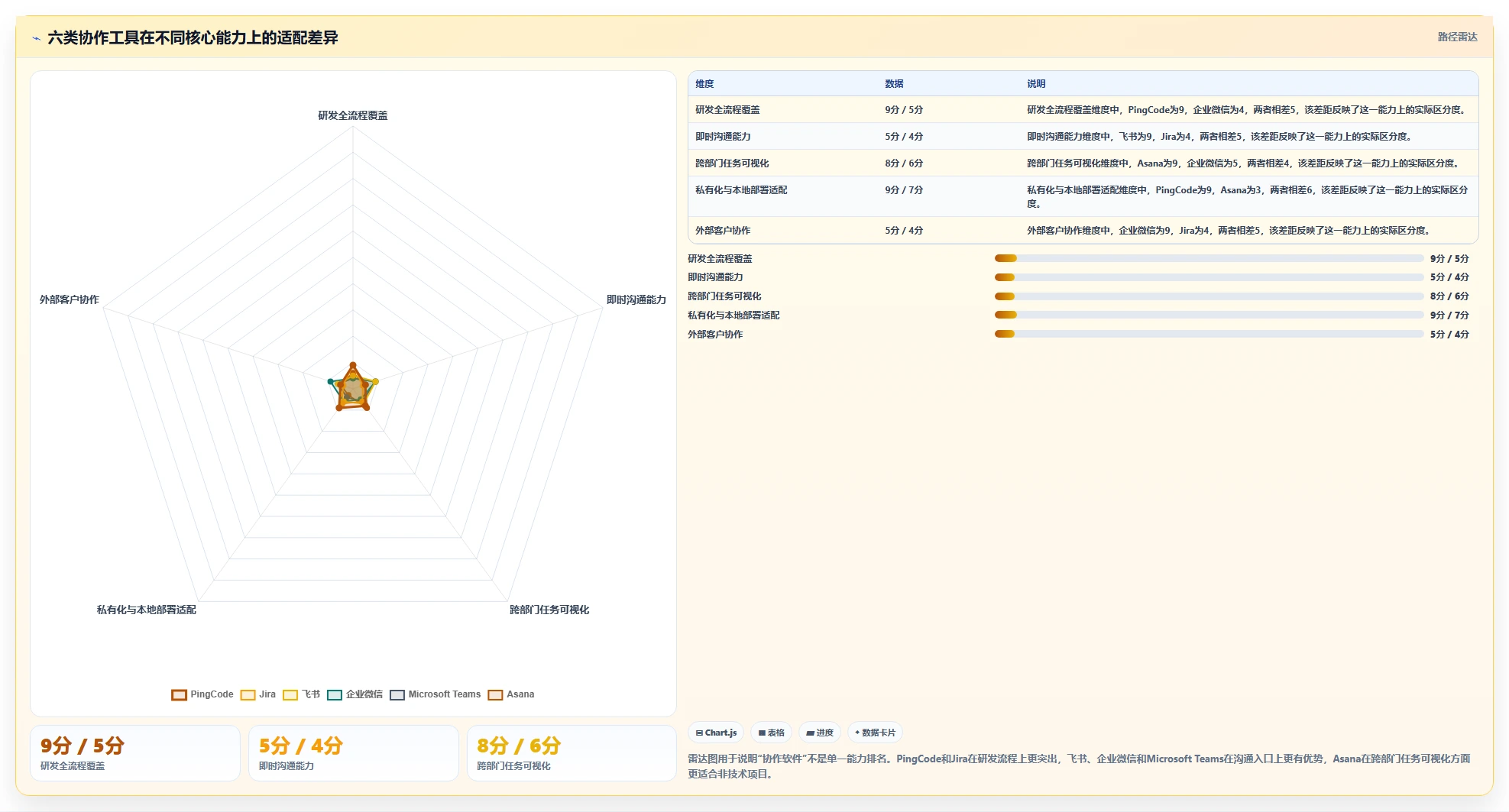
Task: Click radar axis label 研发全流程覆盖
Action: tap(353, 115)
